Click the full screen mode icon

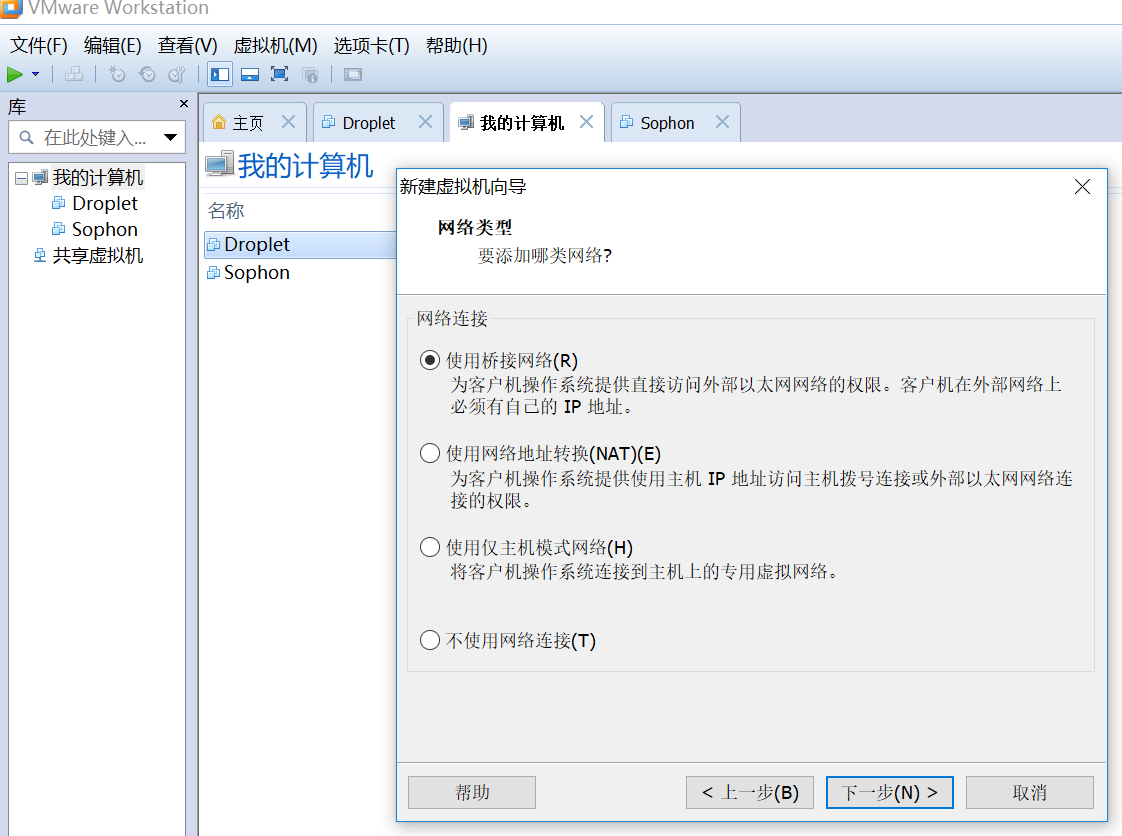(280, 74)
